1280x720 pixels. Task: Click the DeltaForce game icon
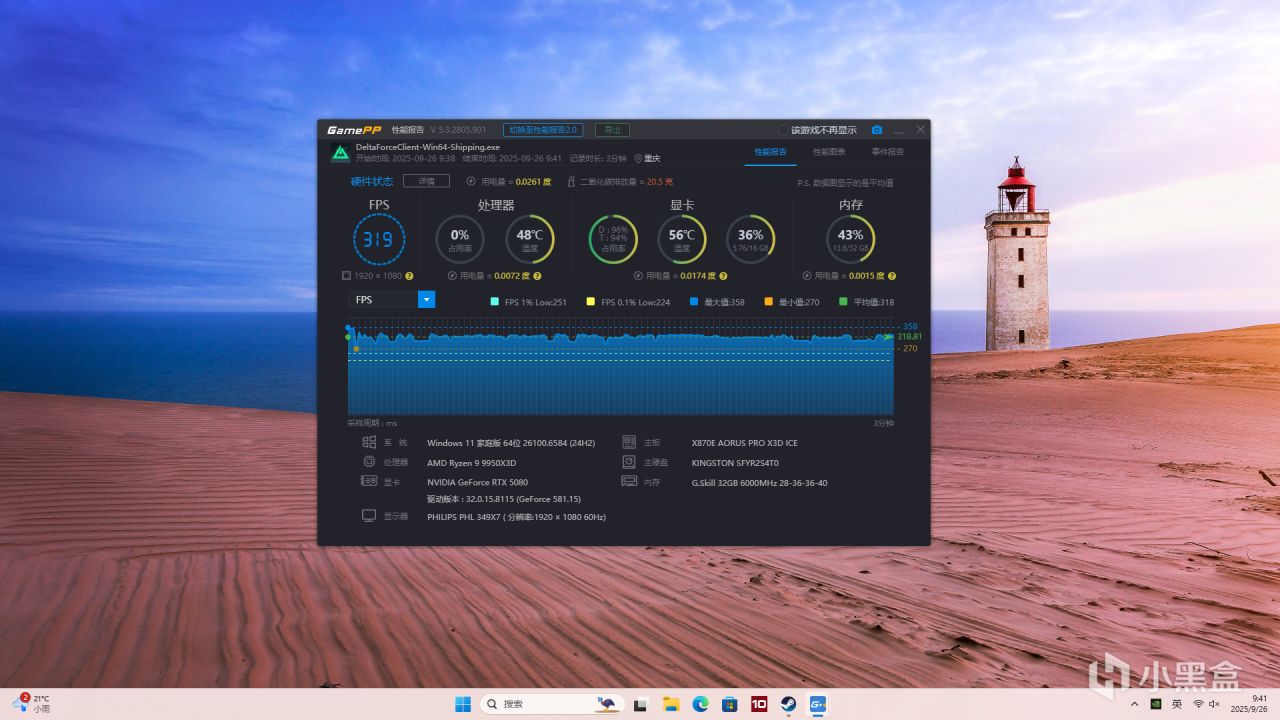[340, 152]
